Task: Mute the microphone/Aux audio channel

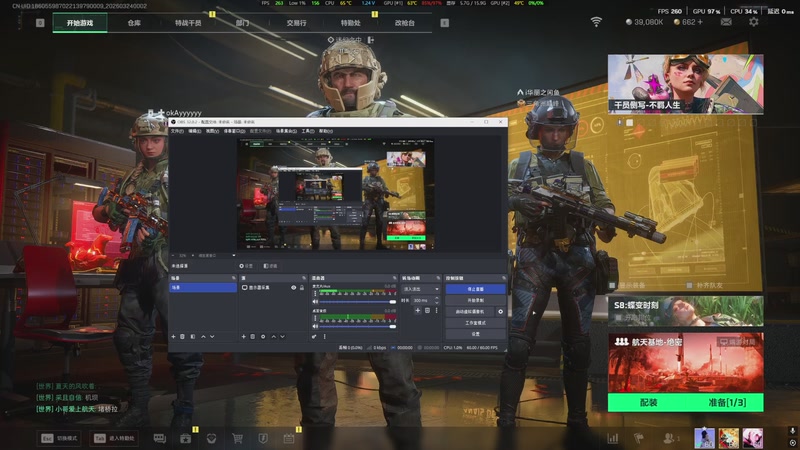Action: (x=315, y=302)
